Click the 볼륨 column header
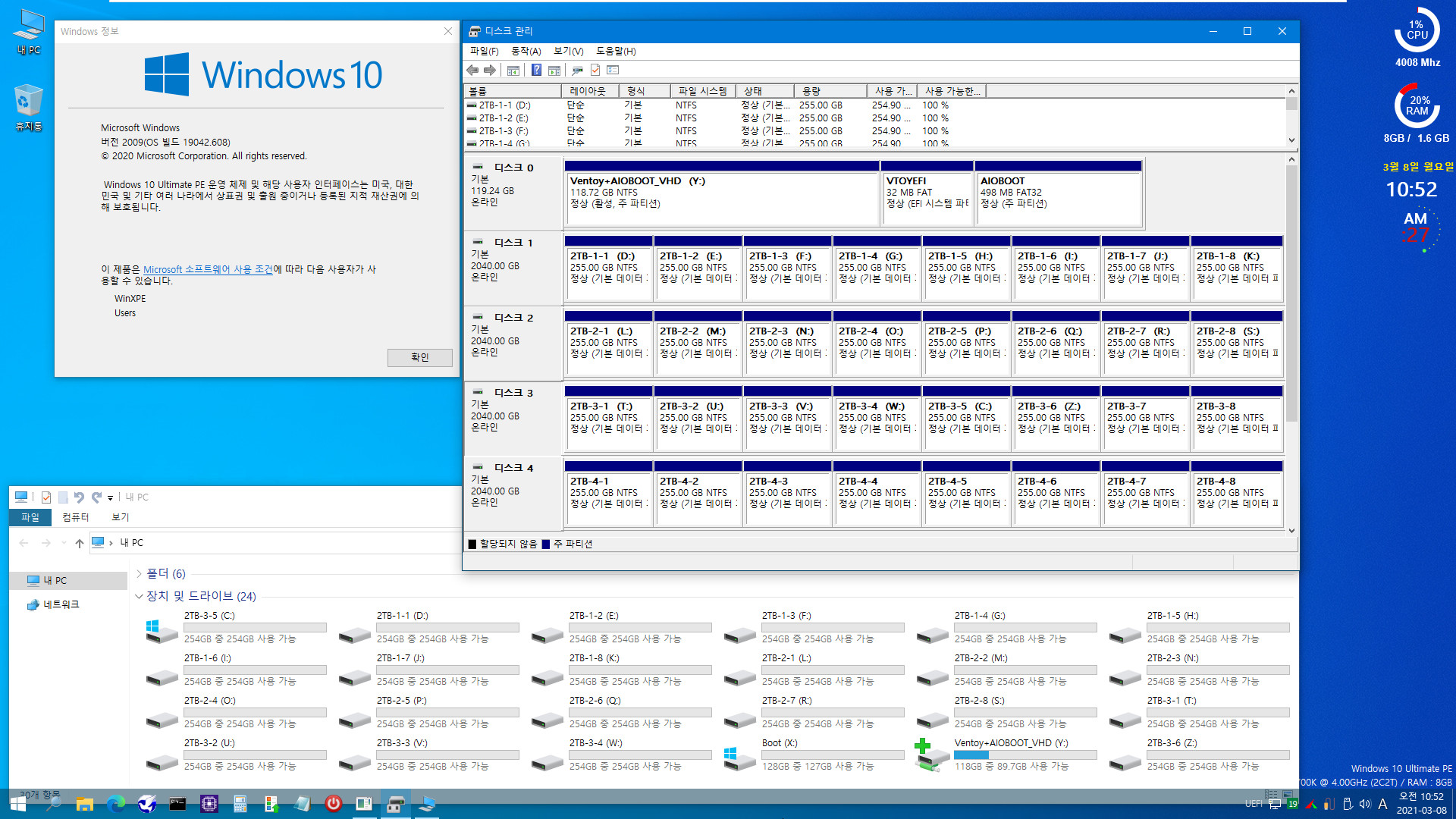The width and height of the screenshot is (1456, 819). (x=513, y=91)
